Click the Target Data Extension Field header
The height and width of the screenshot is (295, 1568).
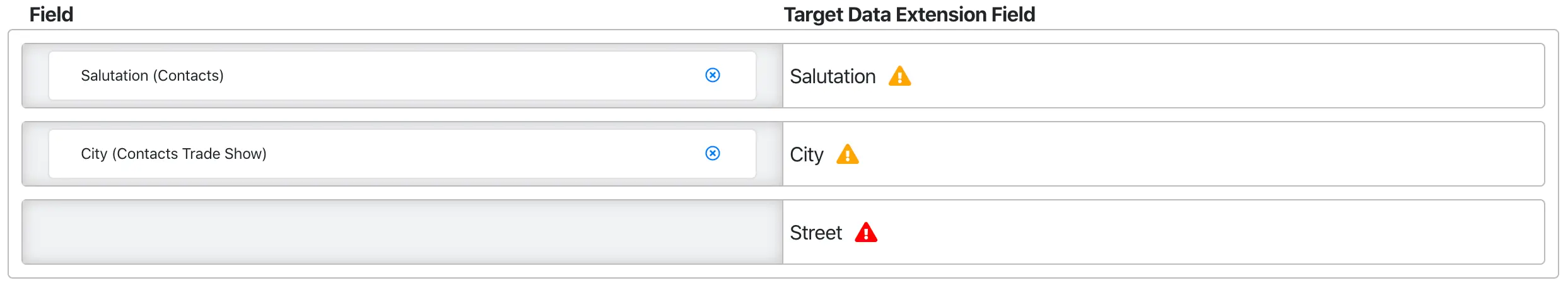coord(909,14)
